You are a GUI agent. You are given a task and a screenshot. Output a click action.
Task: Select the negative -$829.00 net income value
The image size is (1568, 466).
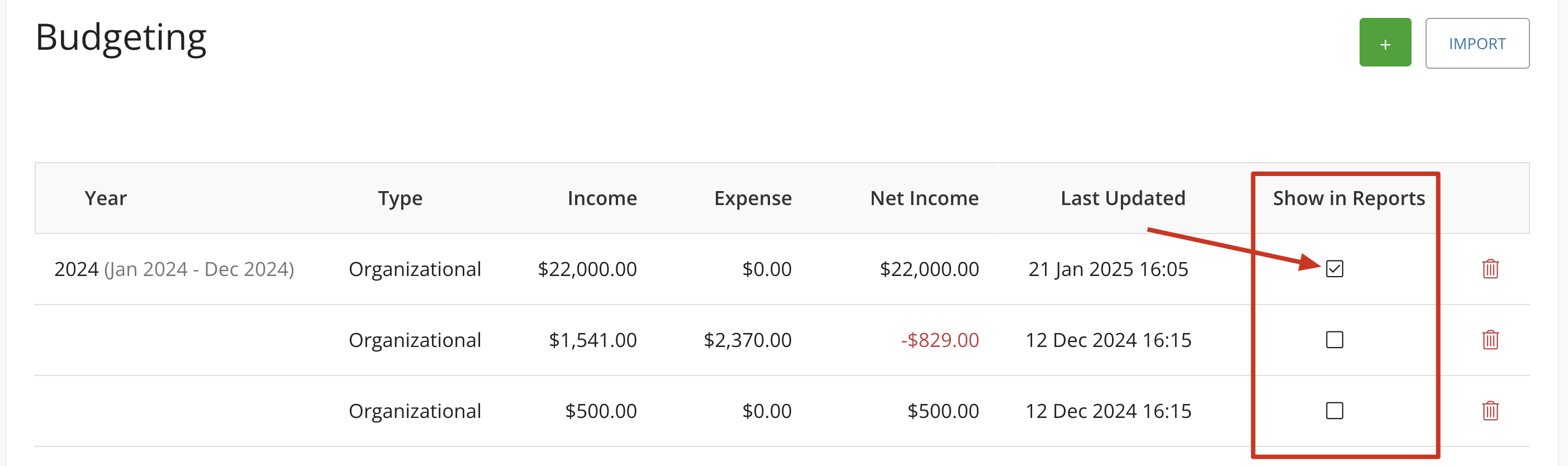[940, 340]
